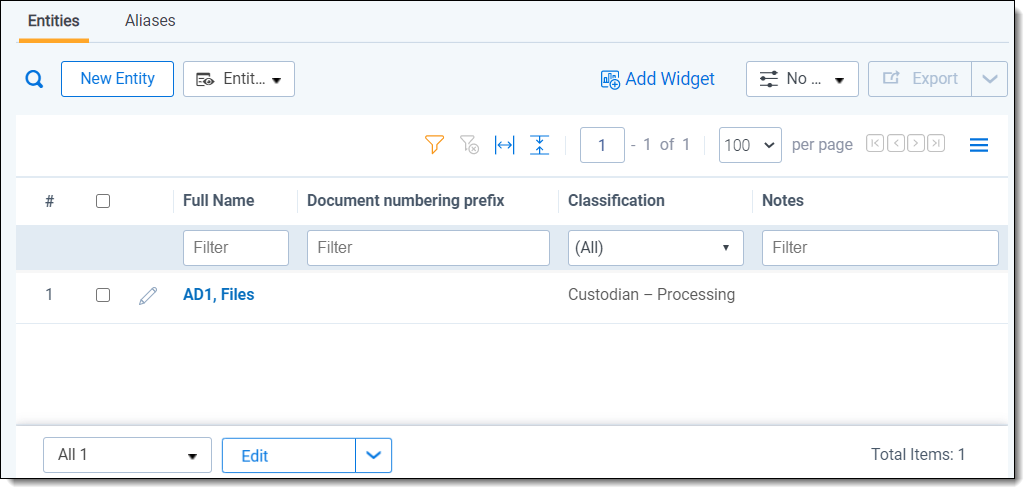Viewport: 1030px width, 494px height.
Task: Click the orange filter funnel icon
Action: (x=434, y=145)
